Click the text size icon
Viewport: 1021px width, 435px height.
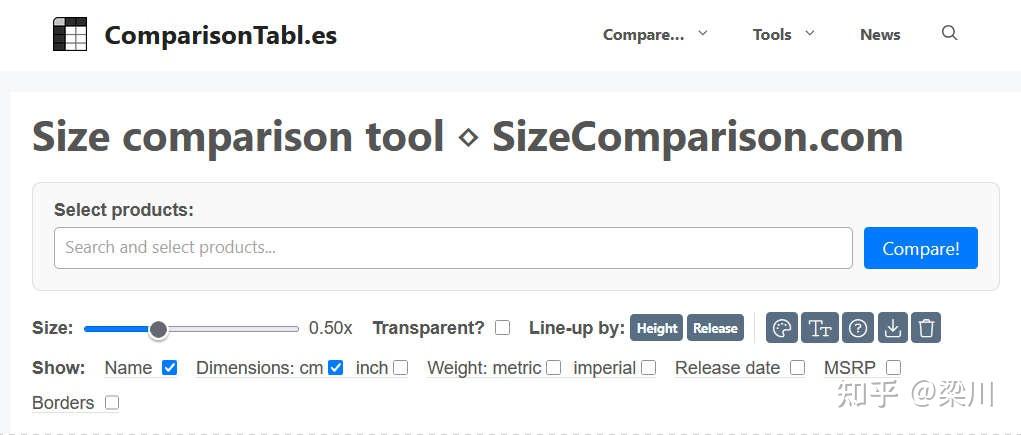[x=820, y=328]
